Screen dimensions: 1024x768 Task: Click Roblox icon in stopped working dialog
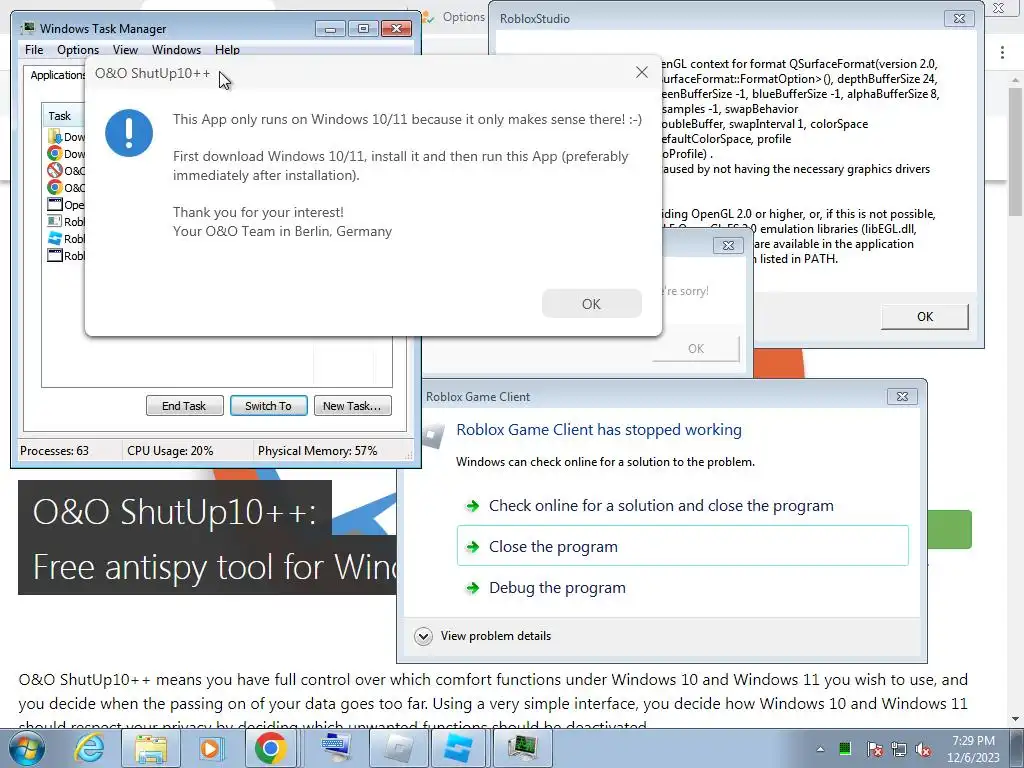(433, 436)
